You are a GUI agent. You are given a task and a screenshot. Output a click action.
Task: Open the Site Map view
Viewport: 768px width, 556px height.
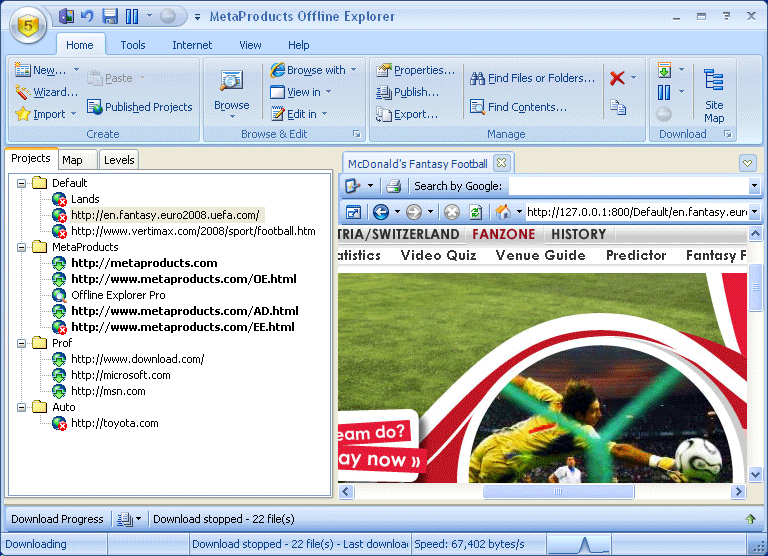714,96
